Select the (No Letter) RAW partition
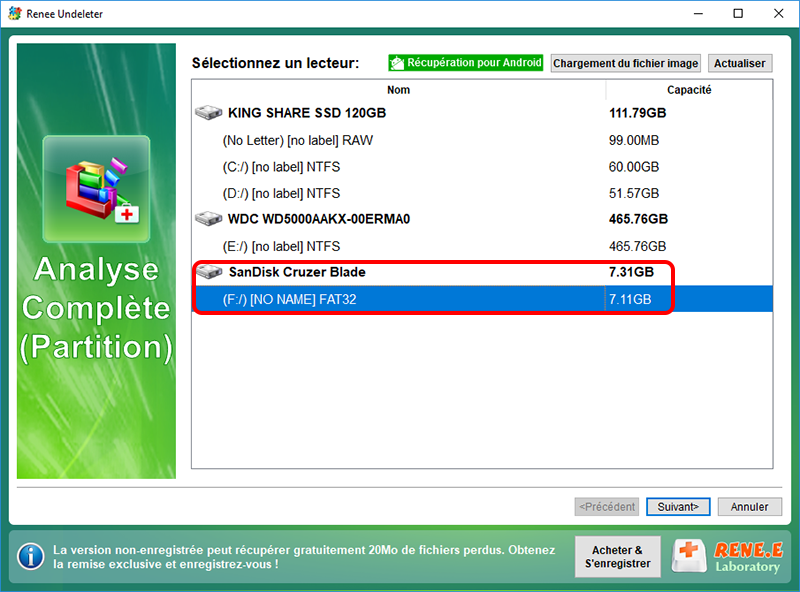 tap(482, 140)
